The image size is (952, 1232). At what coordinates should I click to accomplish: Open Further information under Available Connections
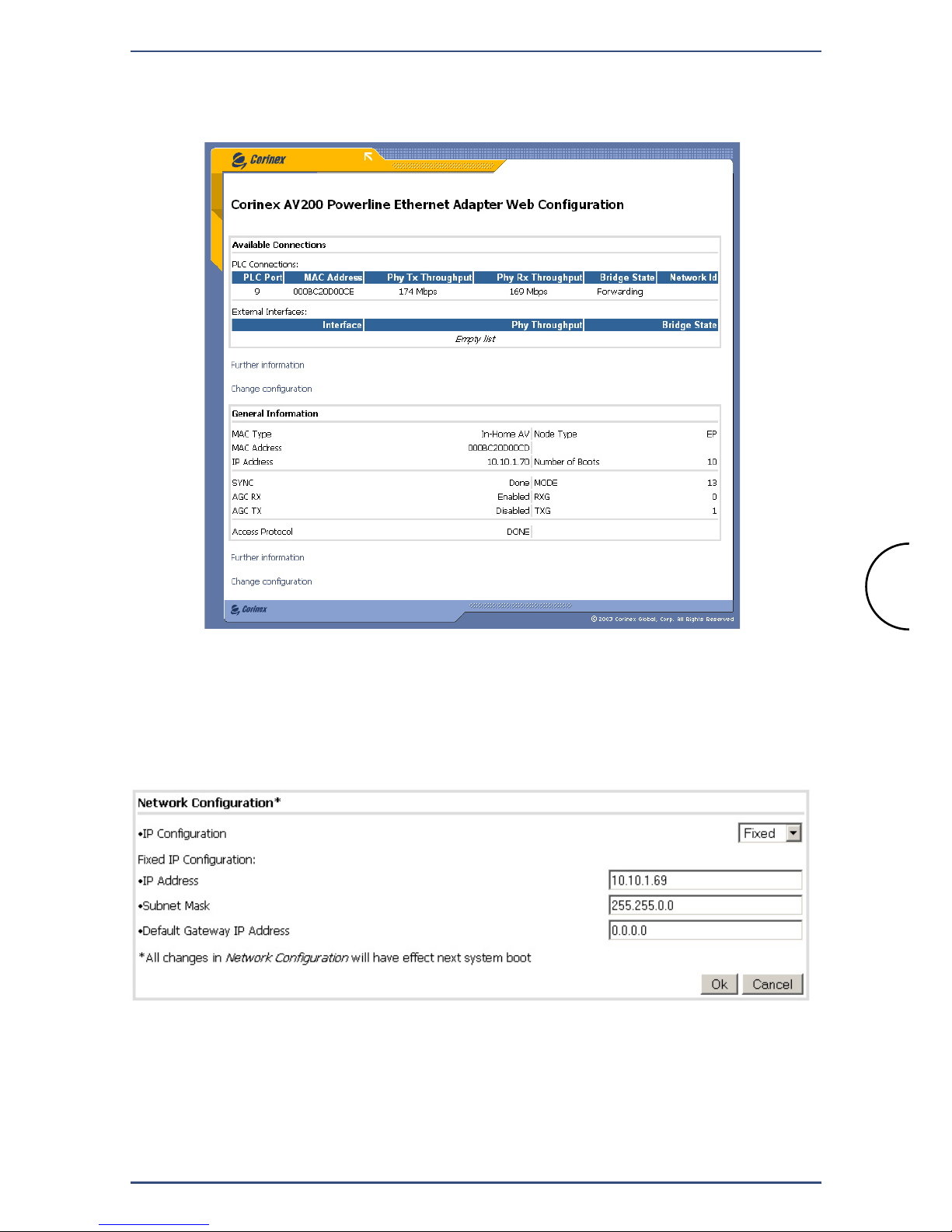pyautogui.click(x=267, y=365)
